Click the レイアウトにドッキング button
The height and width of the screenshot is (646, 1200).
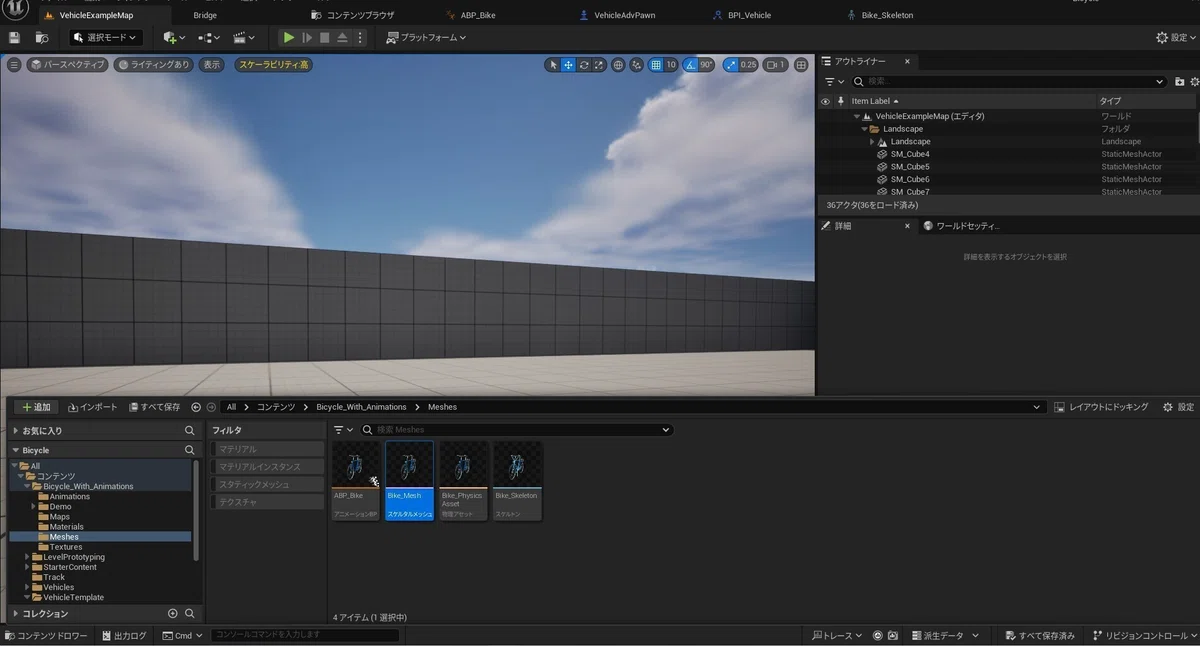[1101, 407]
